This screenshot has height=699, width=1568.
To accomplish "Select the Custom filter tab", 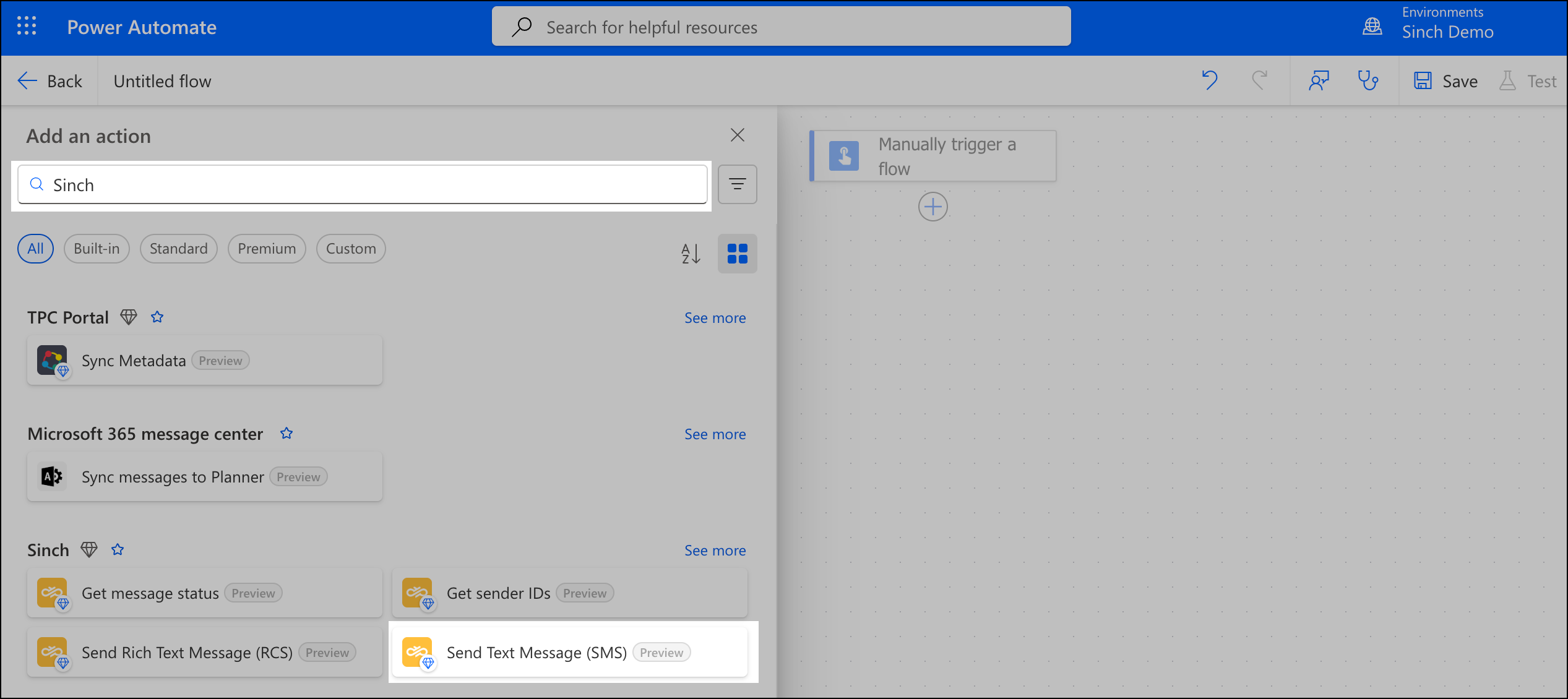I will 351,249.
